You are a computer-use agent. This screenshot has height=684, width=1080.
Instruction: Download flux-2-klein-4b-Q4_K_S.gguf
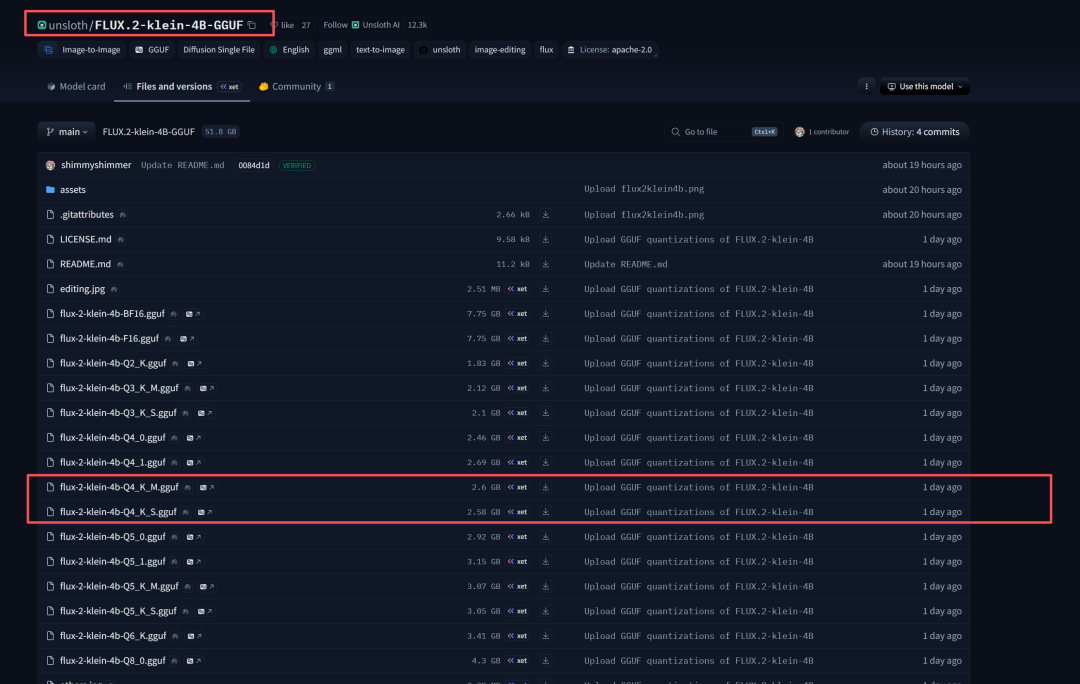pos(546,512)
